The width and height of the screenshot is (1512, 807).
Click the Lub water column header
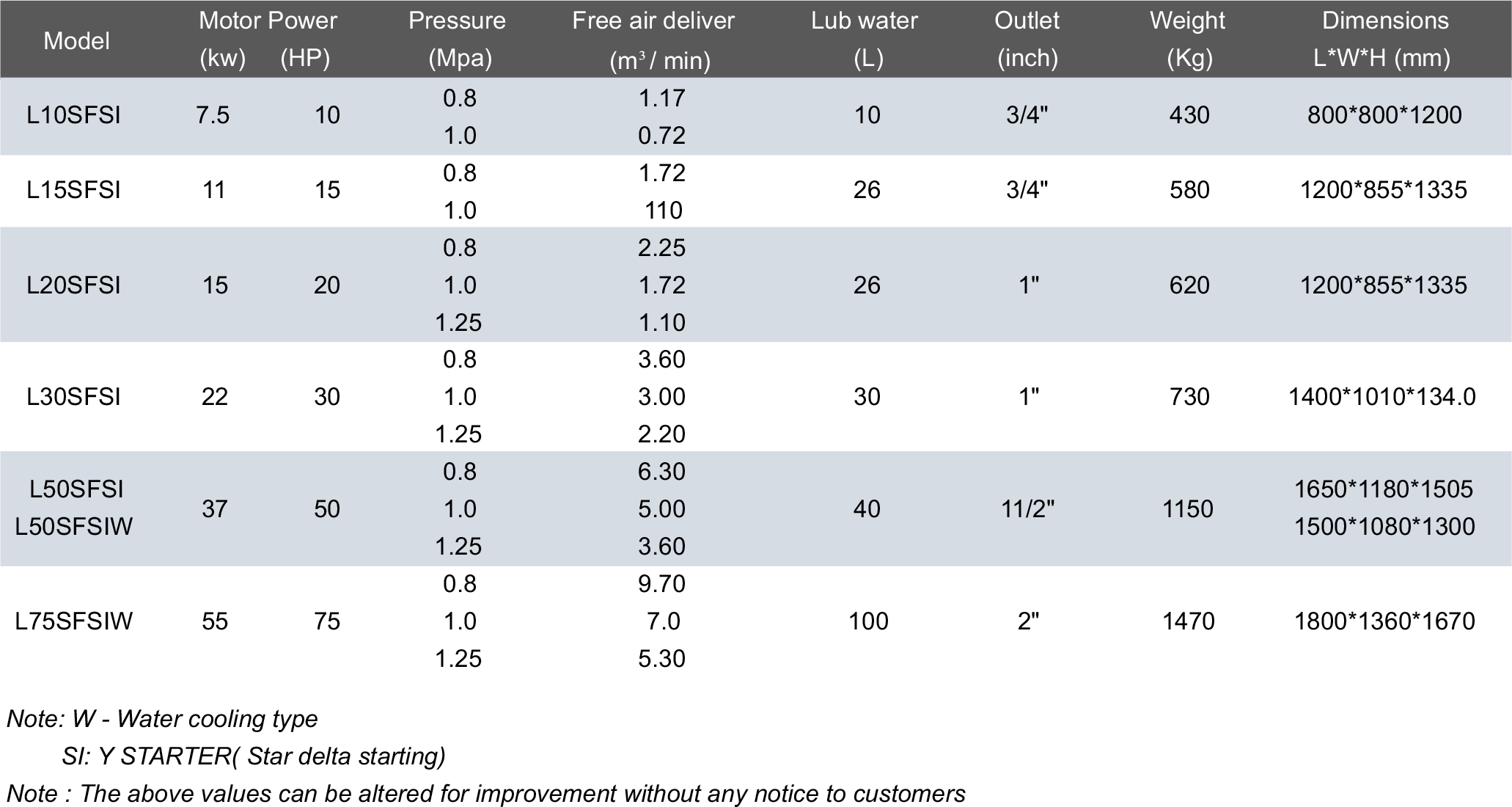click(x=864, y=21)
